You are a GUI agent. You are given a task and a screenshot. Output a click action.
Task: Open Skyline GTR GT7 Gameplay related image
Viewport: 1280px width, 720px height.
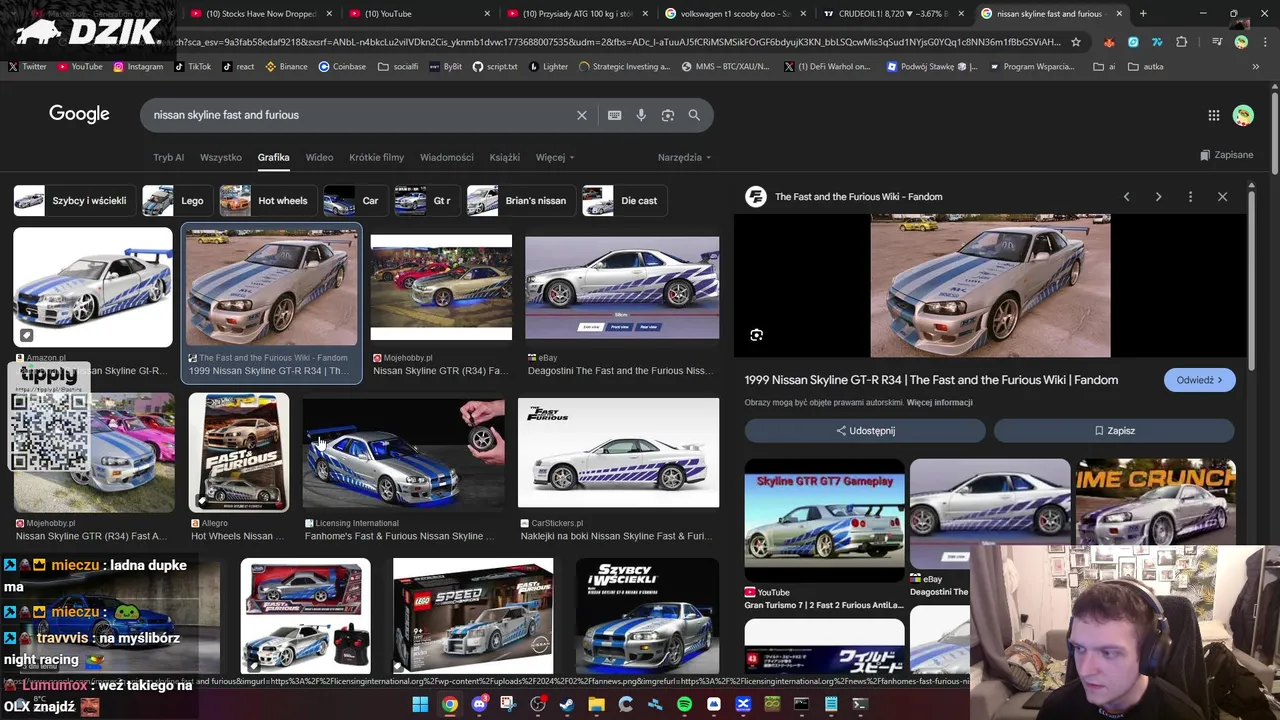824,520
